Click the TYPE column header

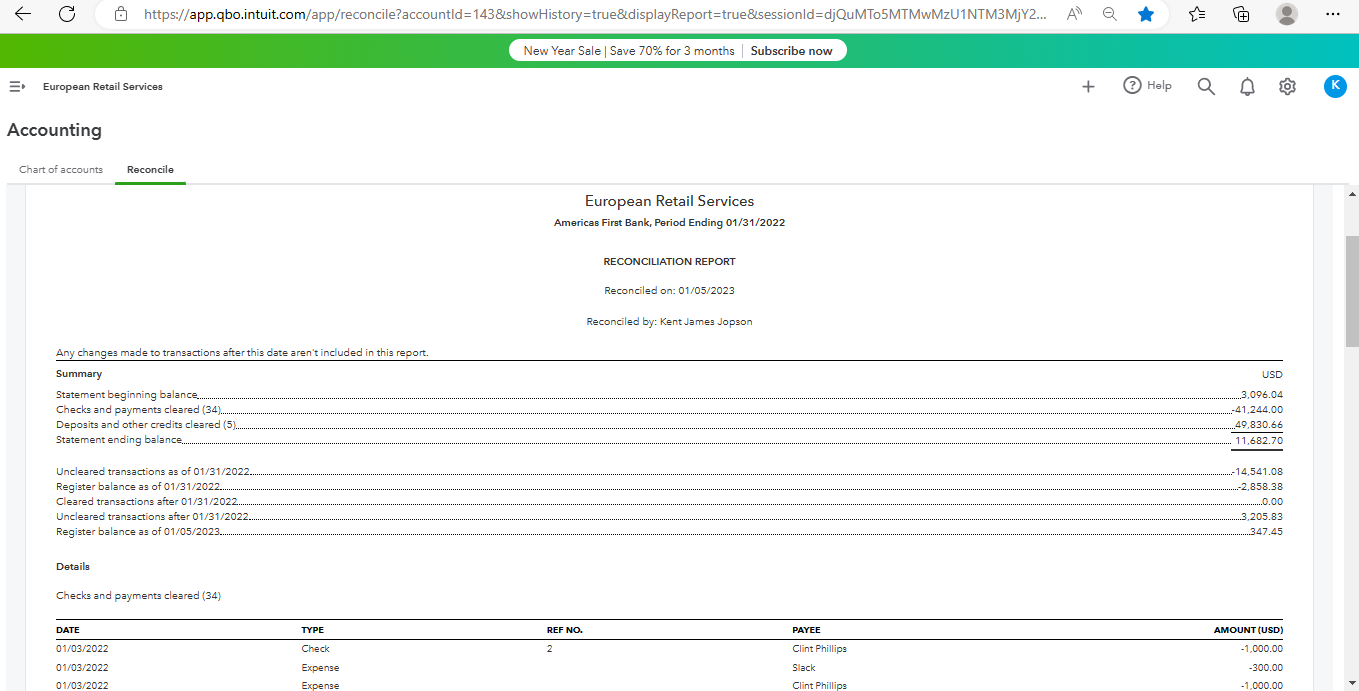click(312, 631)
